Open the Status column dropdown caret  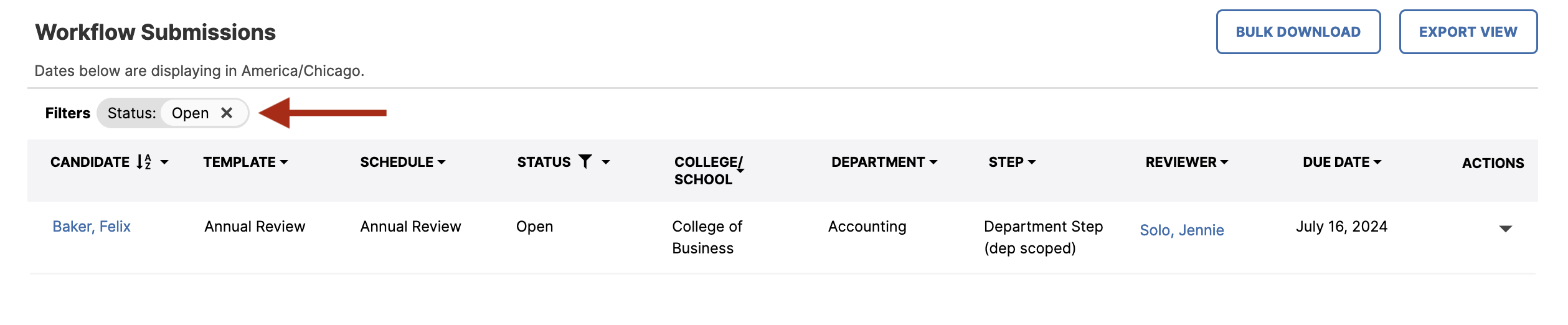[x=606, y=162]
